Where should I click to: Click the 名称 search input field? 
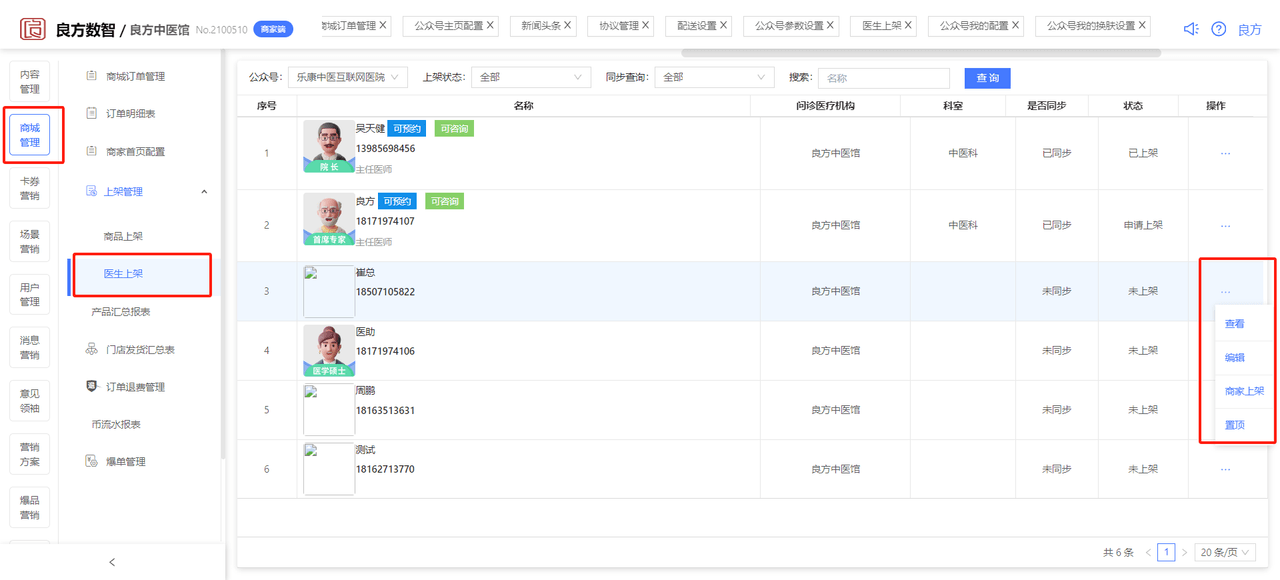884,78
